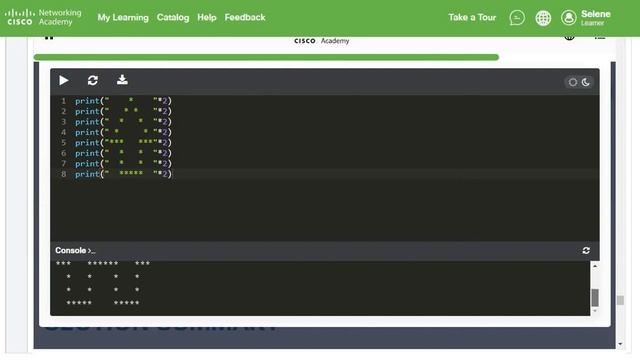Click the console vertical scrollbar thumb

click(595, 298)
